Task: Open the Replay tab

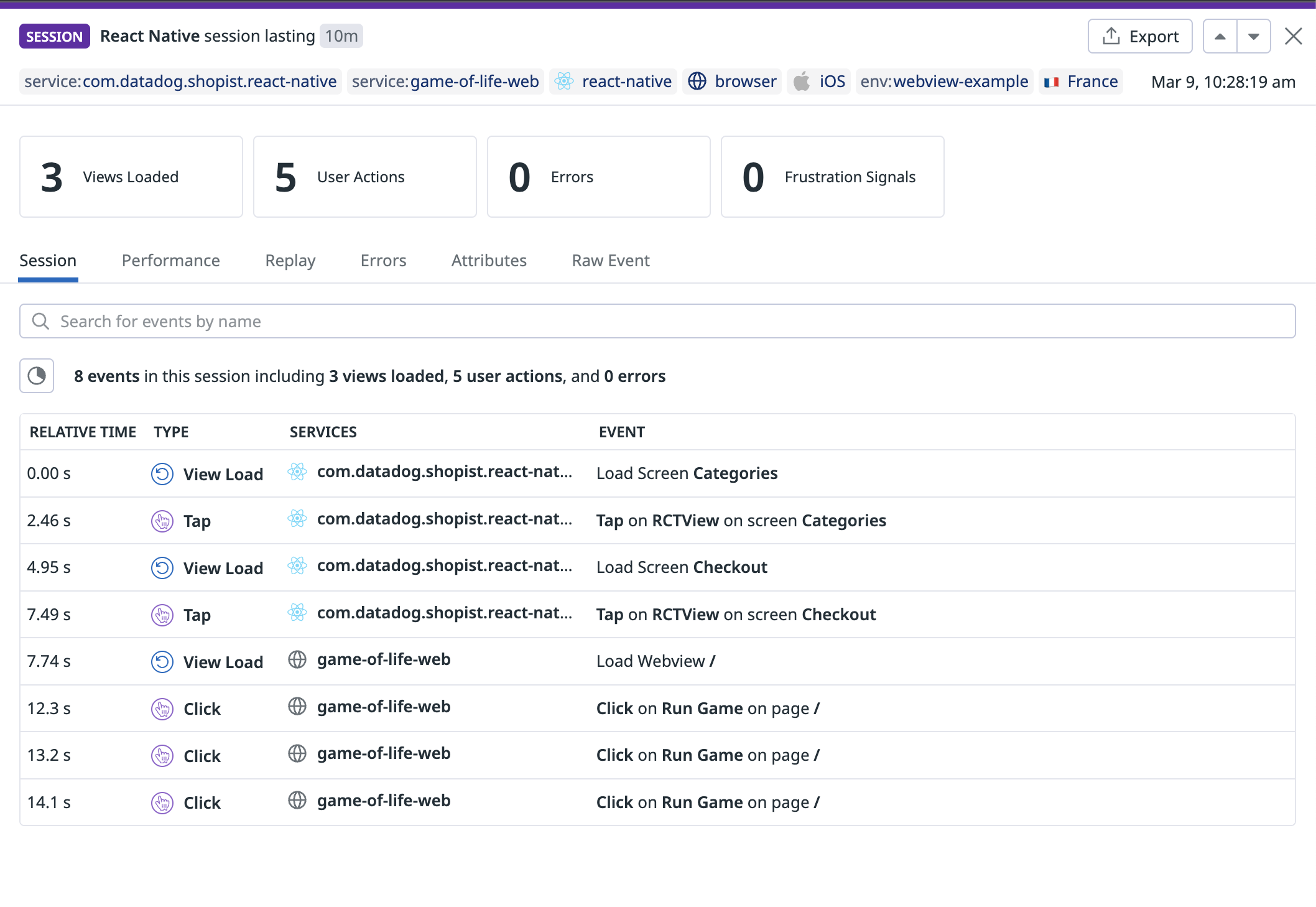Action: coord(290,260)
